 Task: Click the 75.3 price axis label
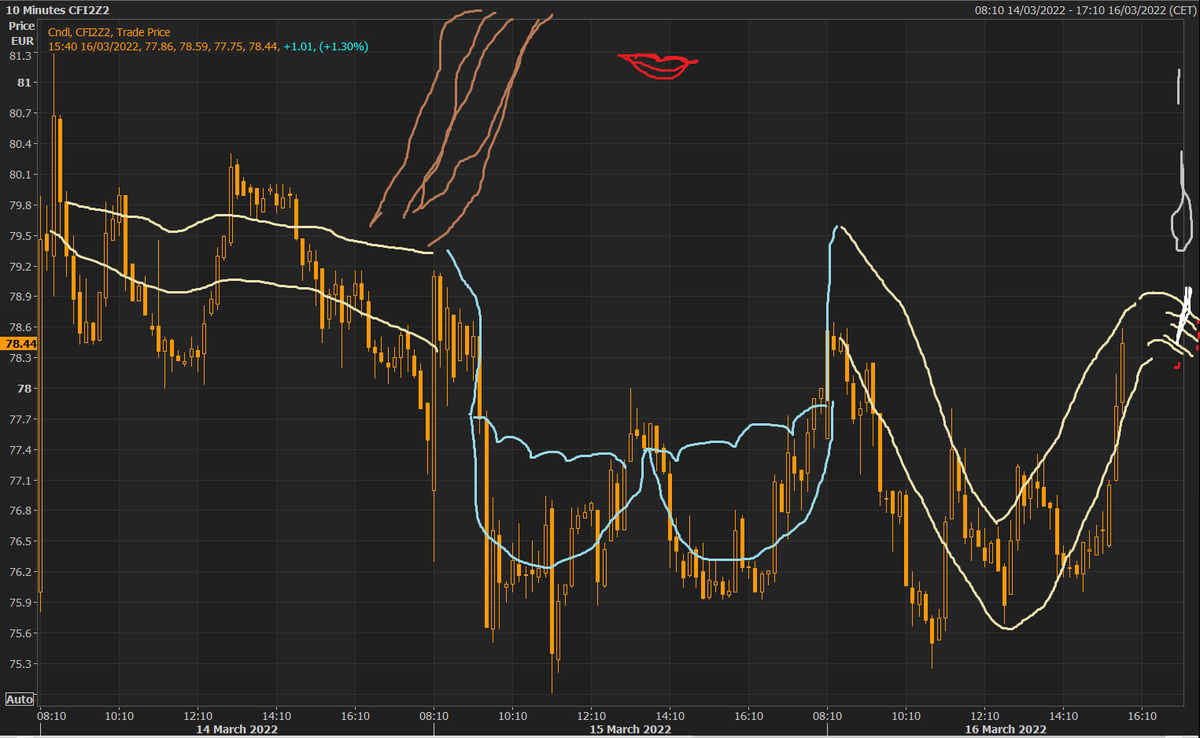click(x=22, y=664)
